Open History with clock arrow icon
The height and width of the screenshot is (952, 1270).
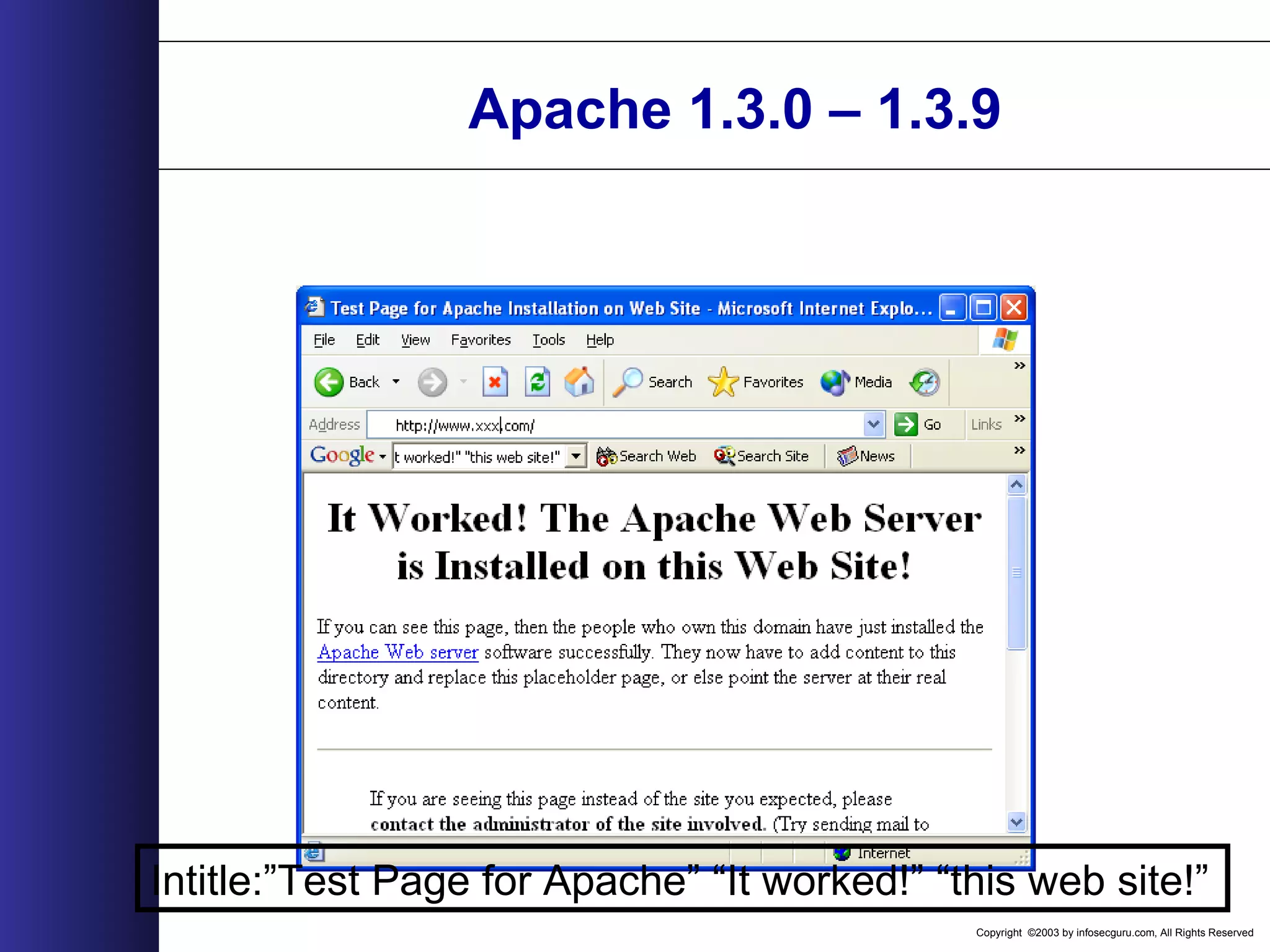click(925, 382)
